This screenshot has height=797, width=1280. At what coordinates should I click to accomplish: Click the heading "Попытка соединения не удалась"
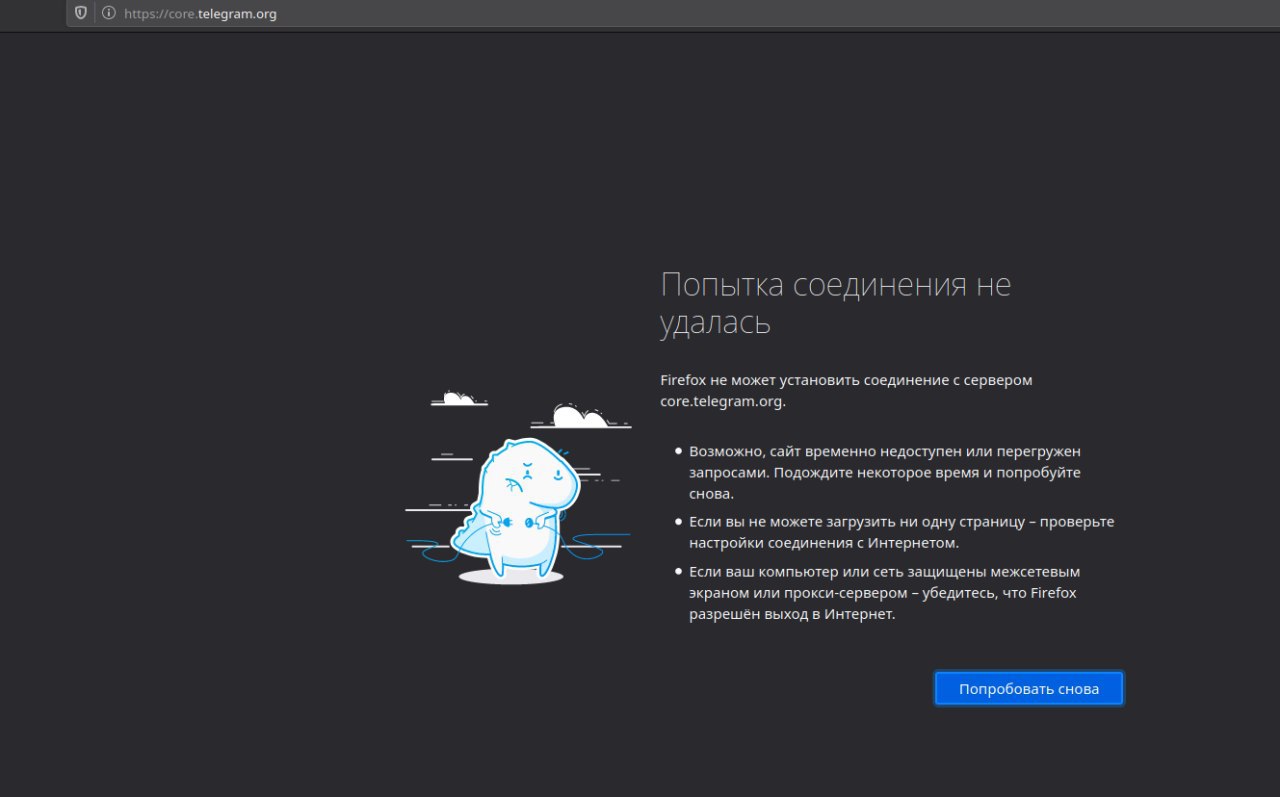click(x=835, y=303)
